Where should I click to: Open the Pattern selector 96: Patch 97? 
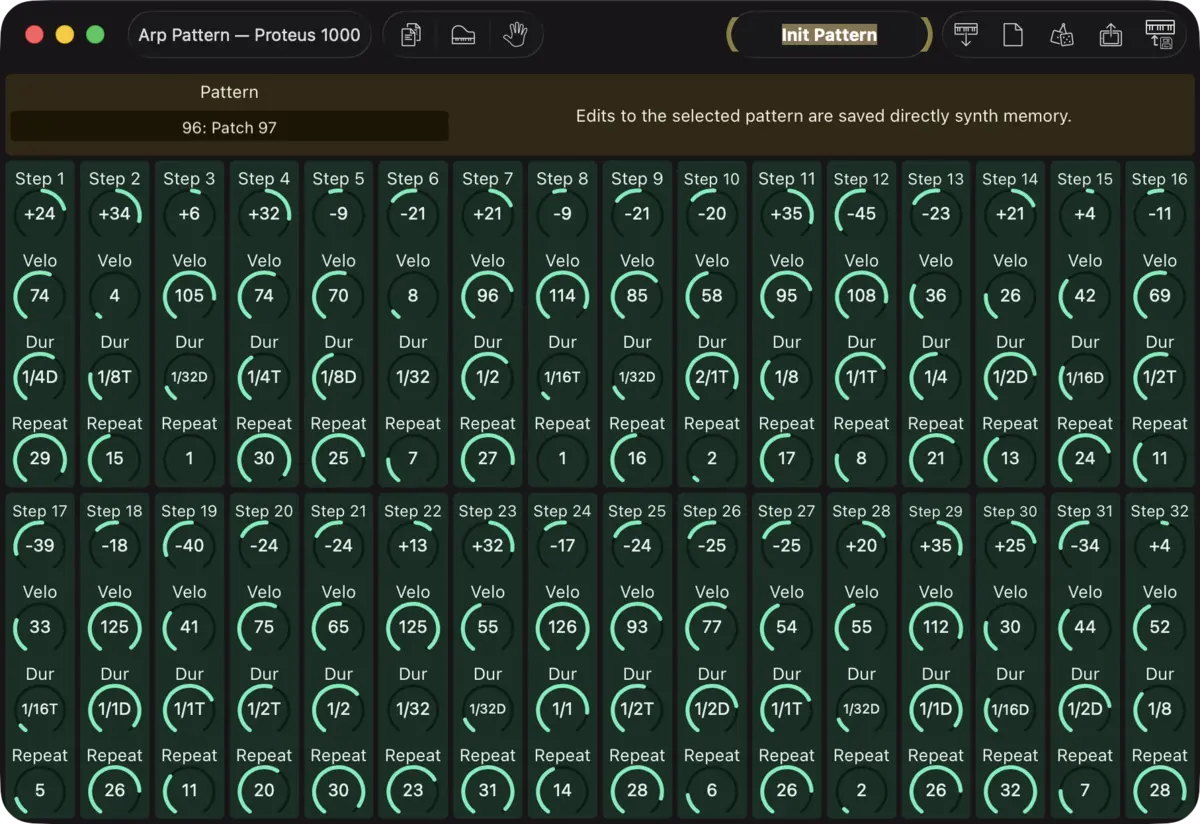229,127
